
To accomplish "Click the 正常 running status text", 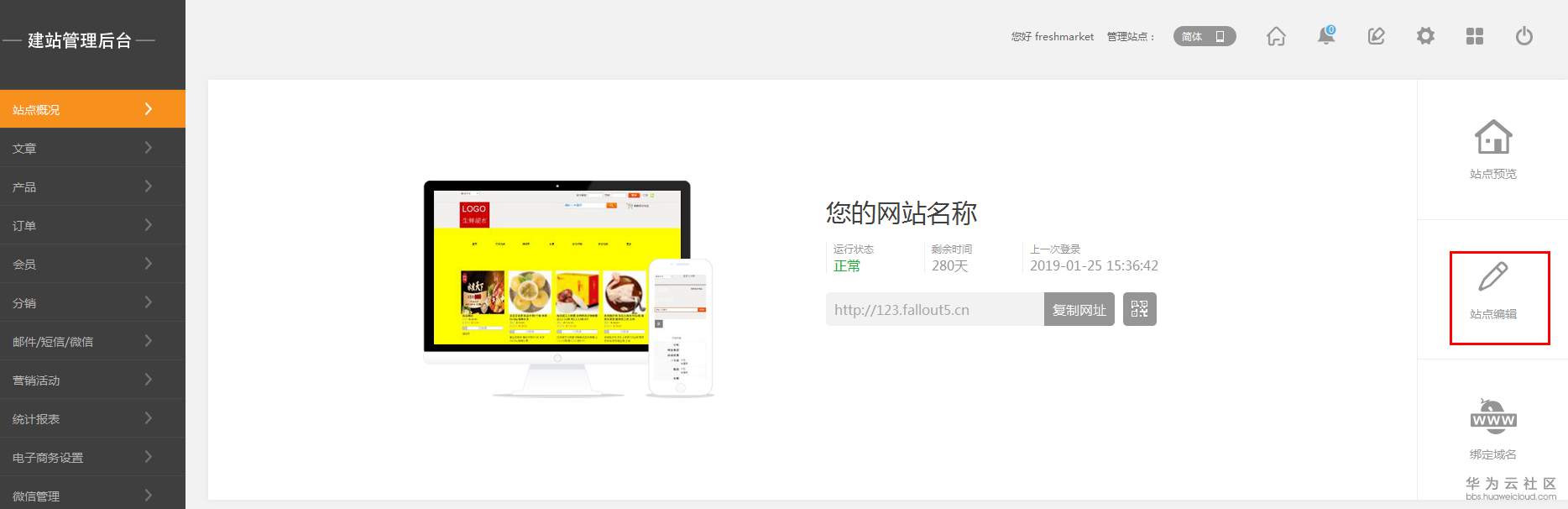I will pos(846,265).
